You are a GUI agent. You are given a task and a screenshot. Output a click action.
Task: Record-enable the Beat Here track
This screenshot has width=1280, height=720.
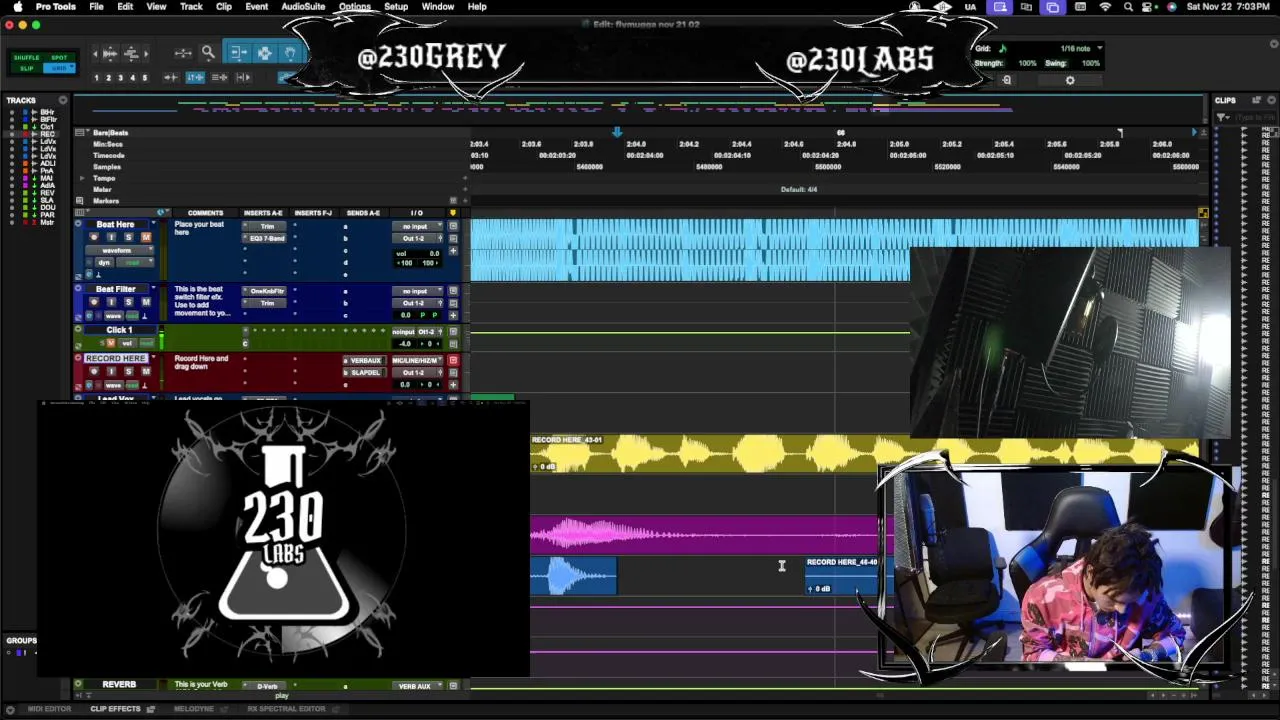point(93,237)
